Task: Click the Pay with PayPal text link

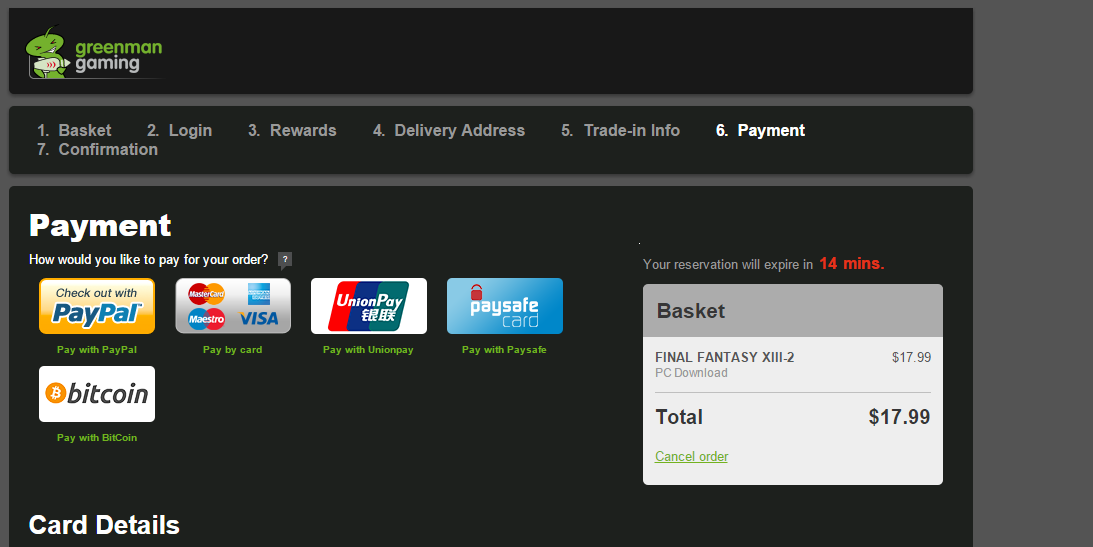Action: (x=97, y=350)
